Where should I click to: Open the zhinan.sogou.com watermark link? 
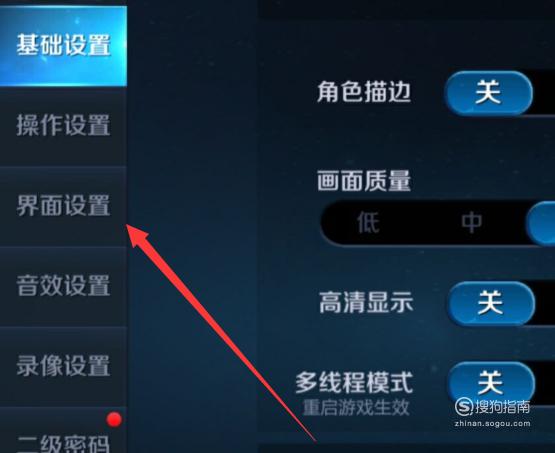(492, 424)
